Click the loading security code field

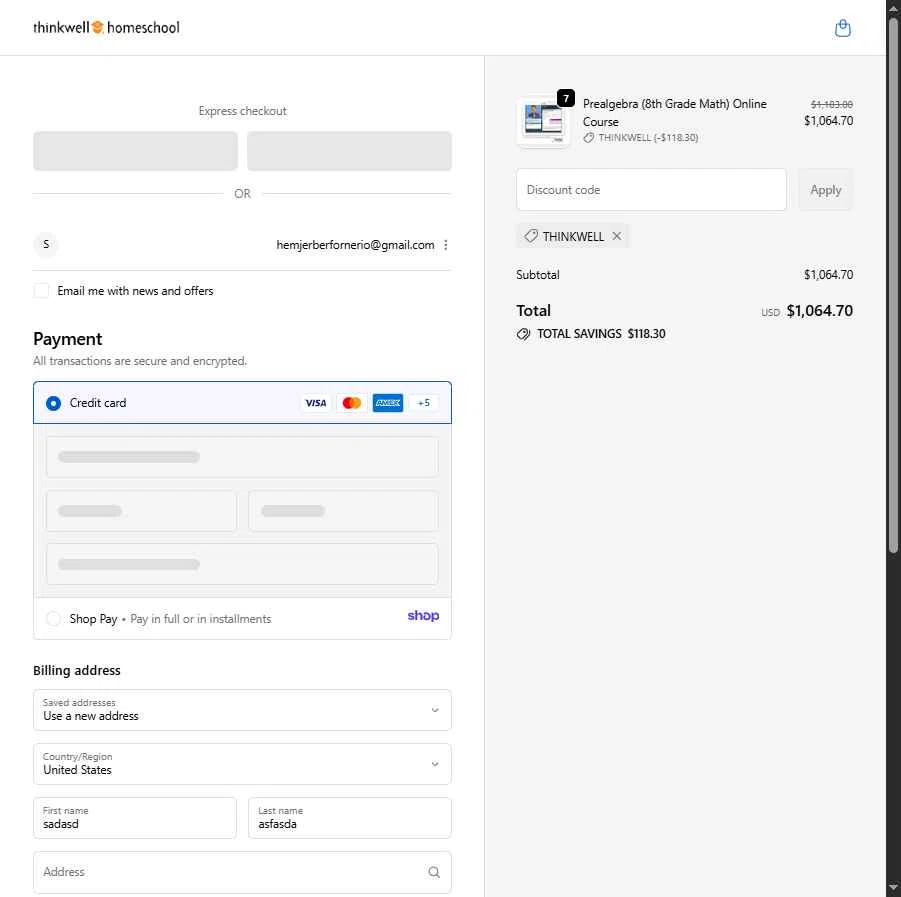click(x=344, y=511)
